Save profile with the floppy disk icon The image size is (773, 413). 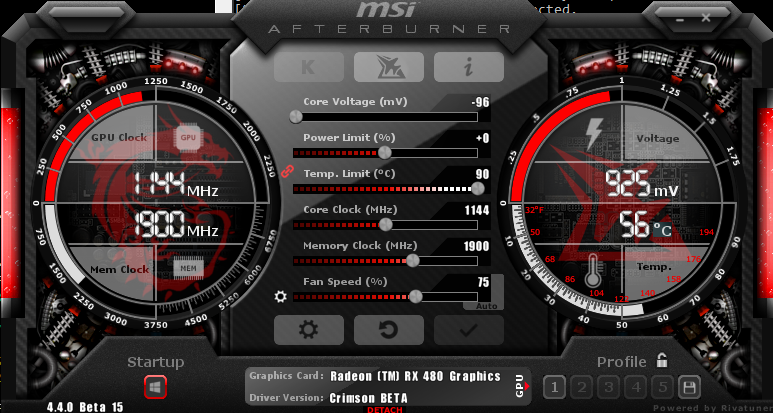(690, 387)
